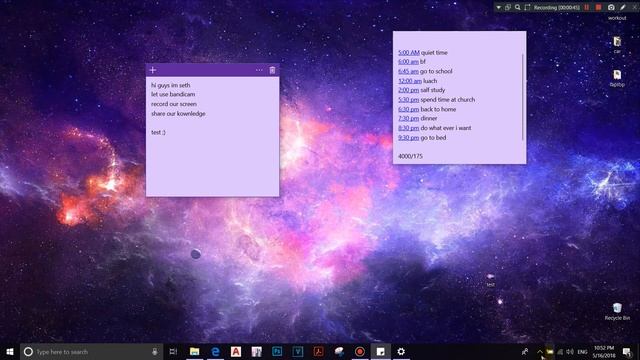Click the 'share our kownledge' line

[x=178, y=114]
